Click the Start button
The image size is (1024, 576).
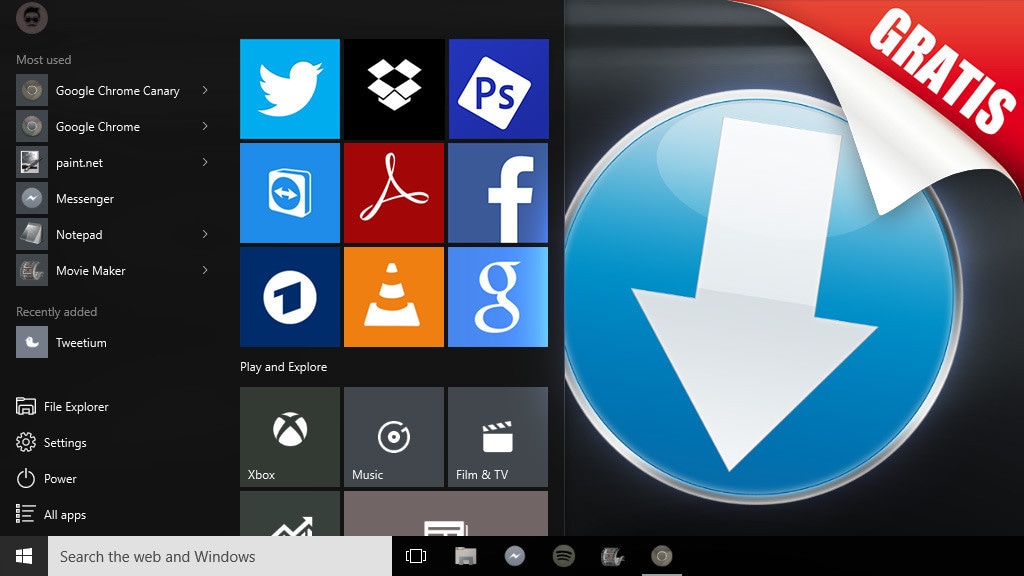click(20, 556)
